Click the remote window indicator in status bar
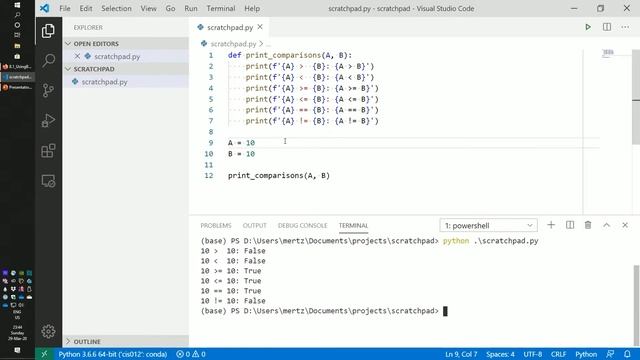640x360 pixels. point(44,354)
